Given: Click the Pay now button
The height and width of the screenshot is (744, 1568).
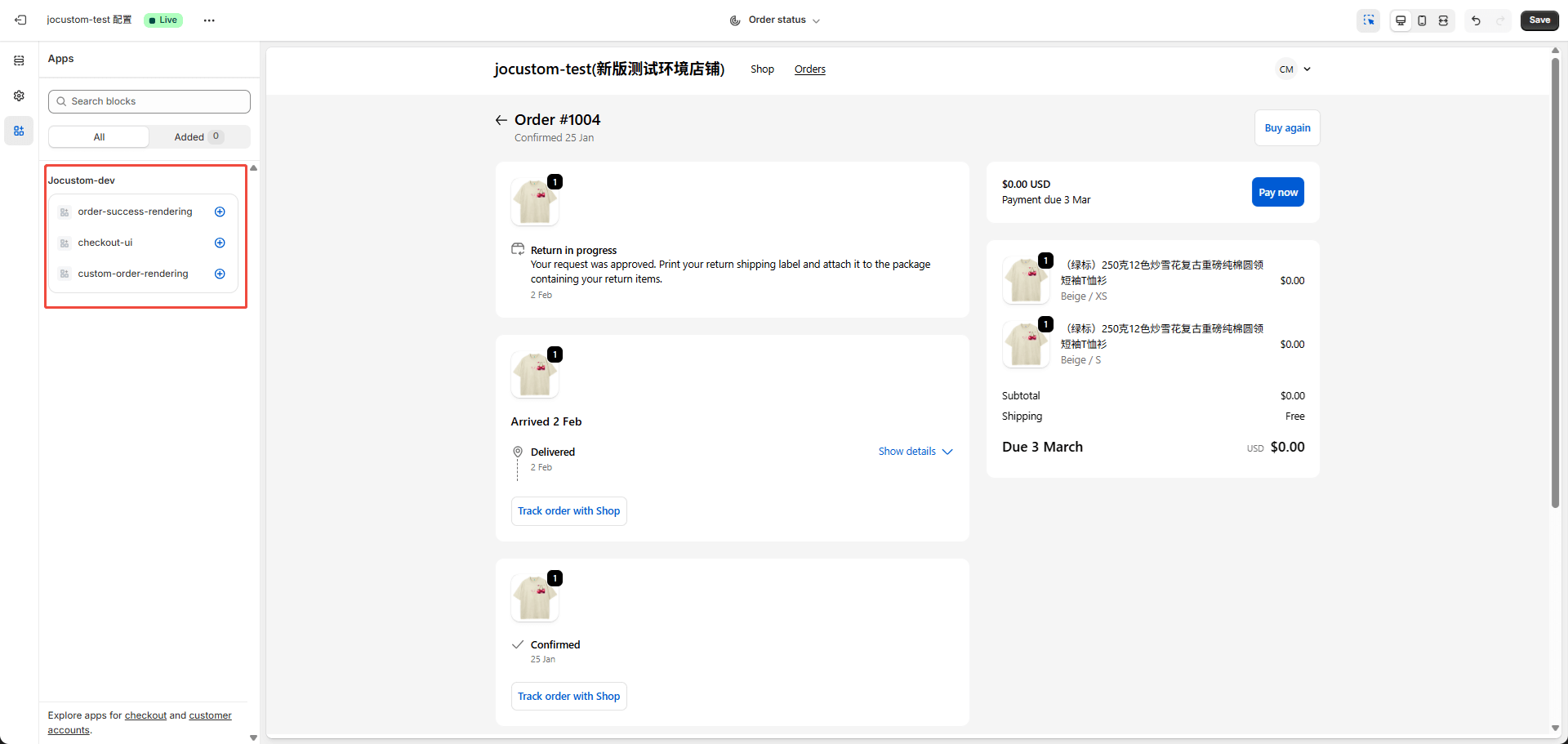Looking at the screenshot, I should tap(1277, 193).
